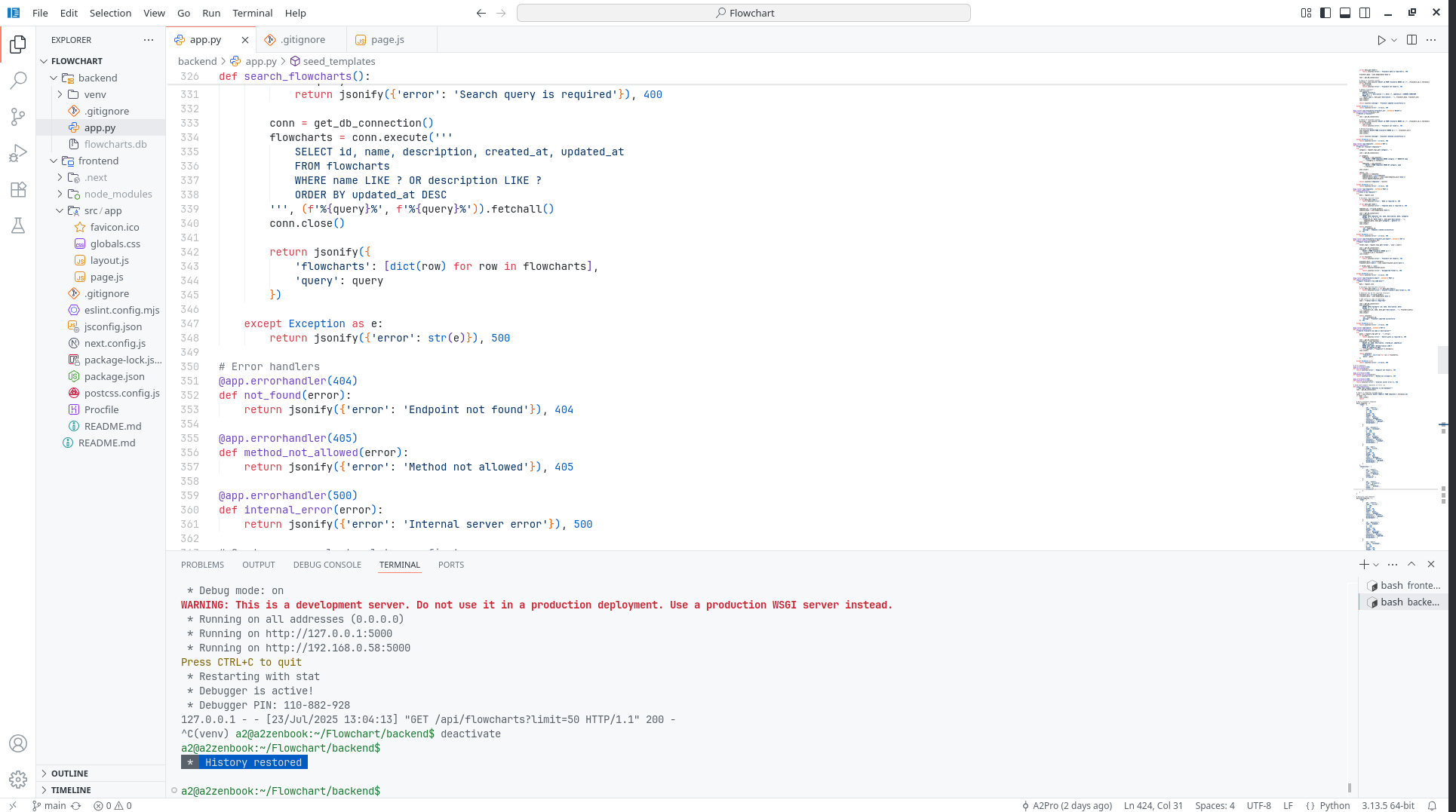1456x812 pixels.
Task: Open the Search view in activity bar
Action: (x=18, y=80)
